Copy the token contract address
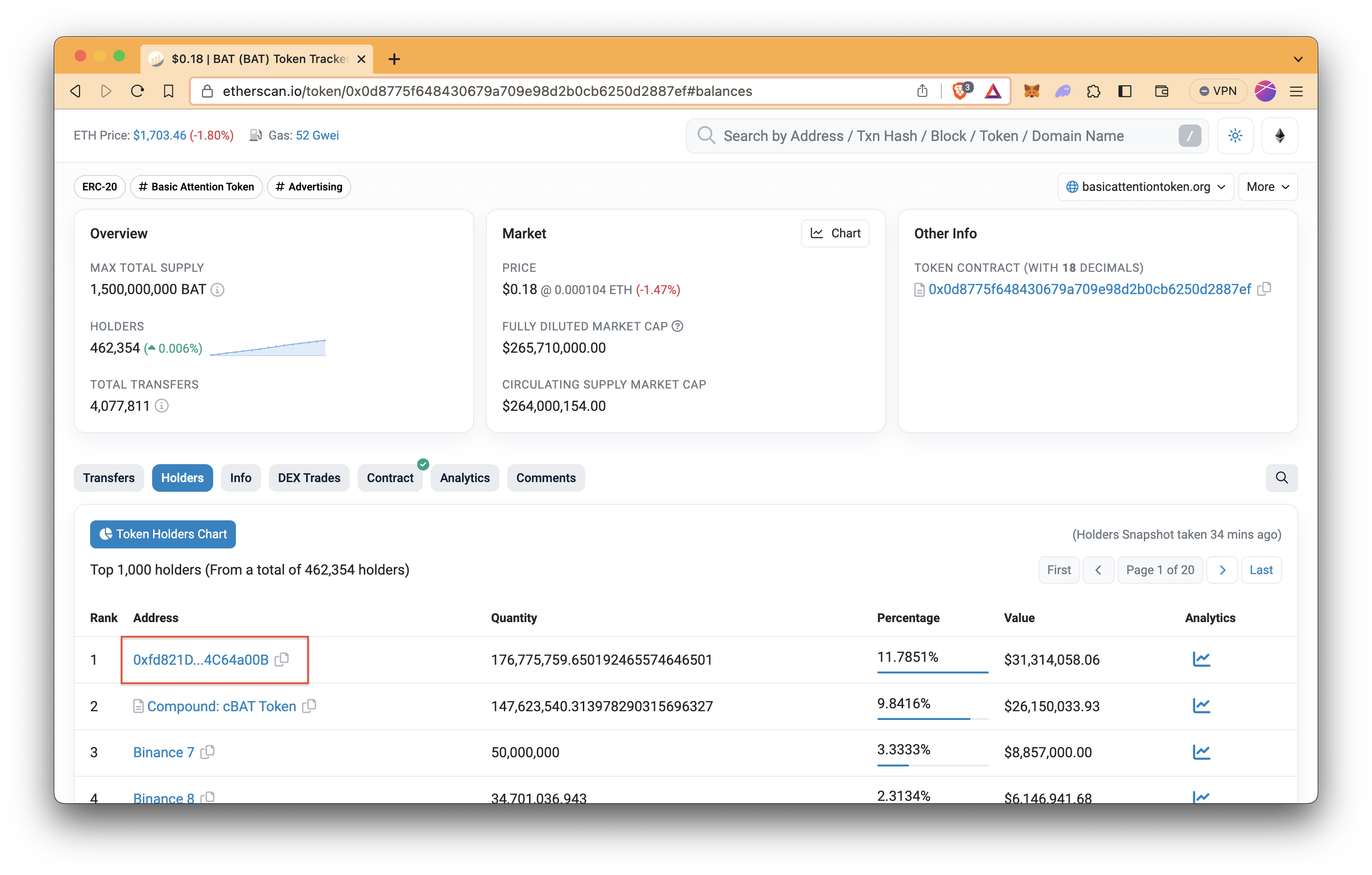Viewport: 1372px width, 875px height. 1264,289
